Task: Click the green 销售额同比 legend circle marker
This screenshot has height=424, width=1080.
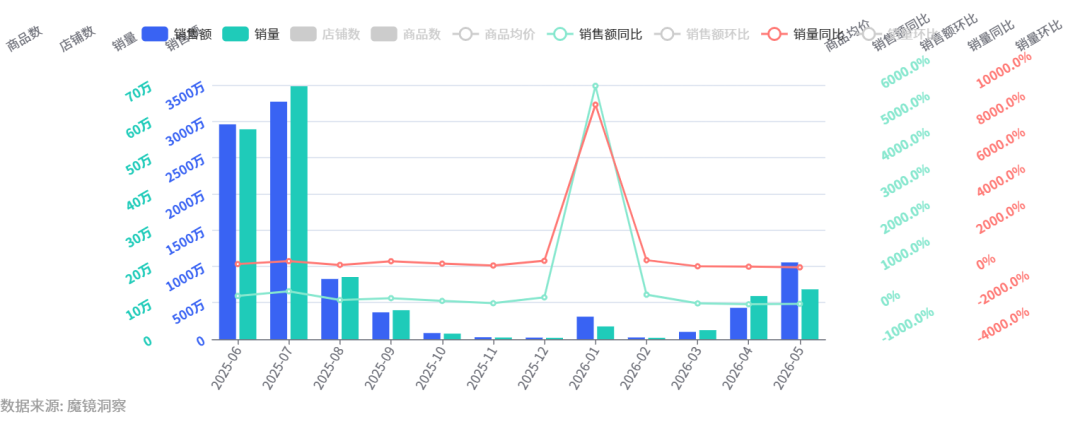Action: click(559, 34)
